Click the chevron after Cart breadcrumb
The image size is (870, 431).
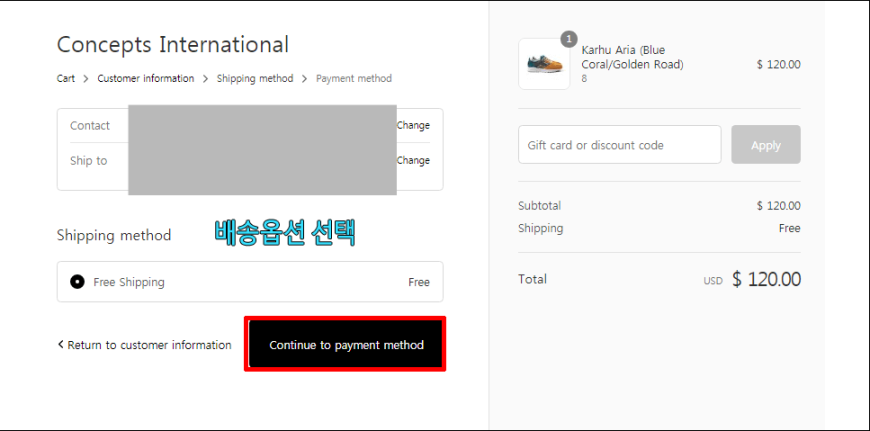click(x=86, y=79)
